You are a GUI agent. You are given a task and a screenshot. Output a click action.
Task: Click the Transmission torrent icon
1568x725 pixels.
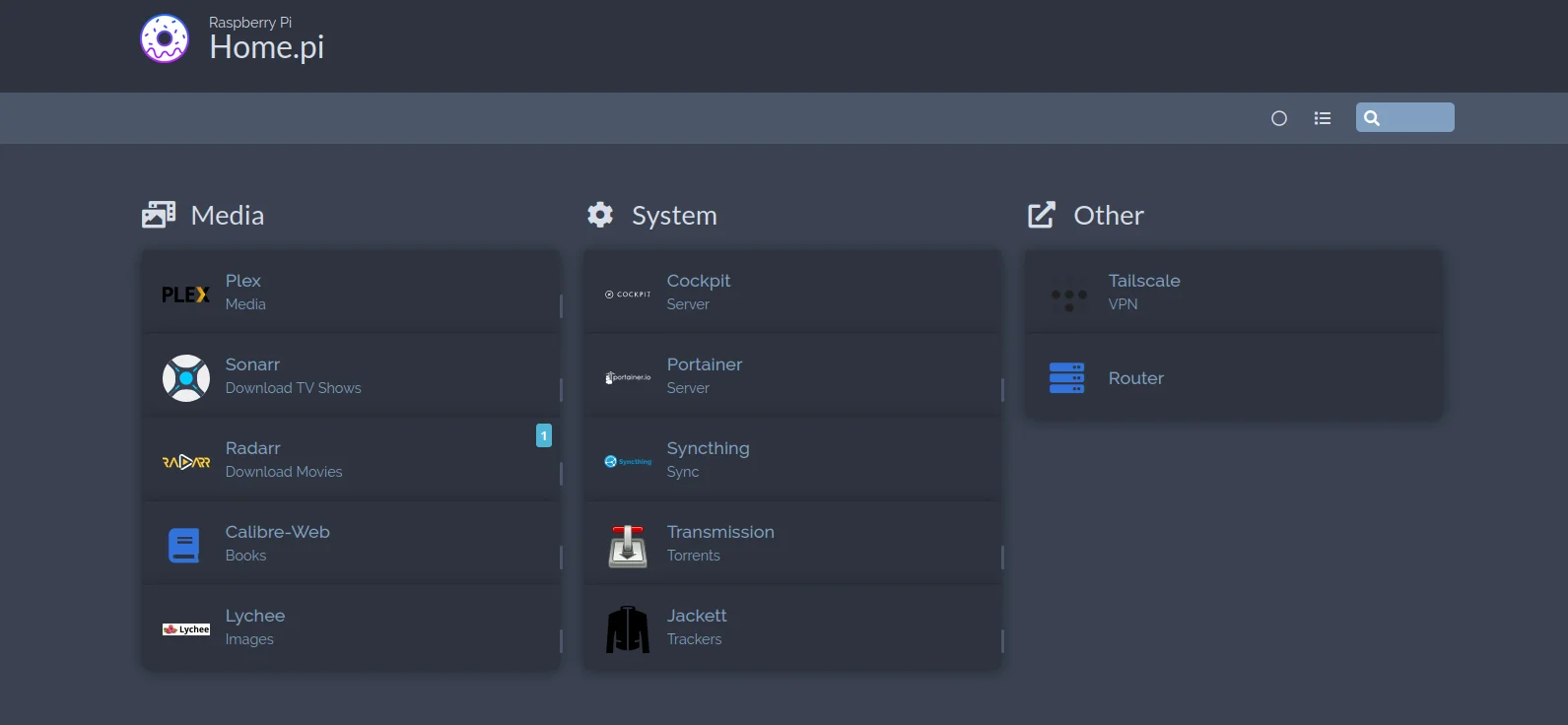(627, 546)
